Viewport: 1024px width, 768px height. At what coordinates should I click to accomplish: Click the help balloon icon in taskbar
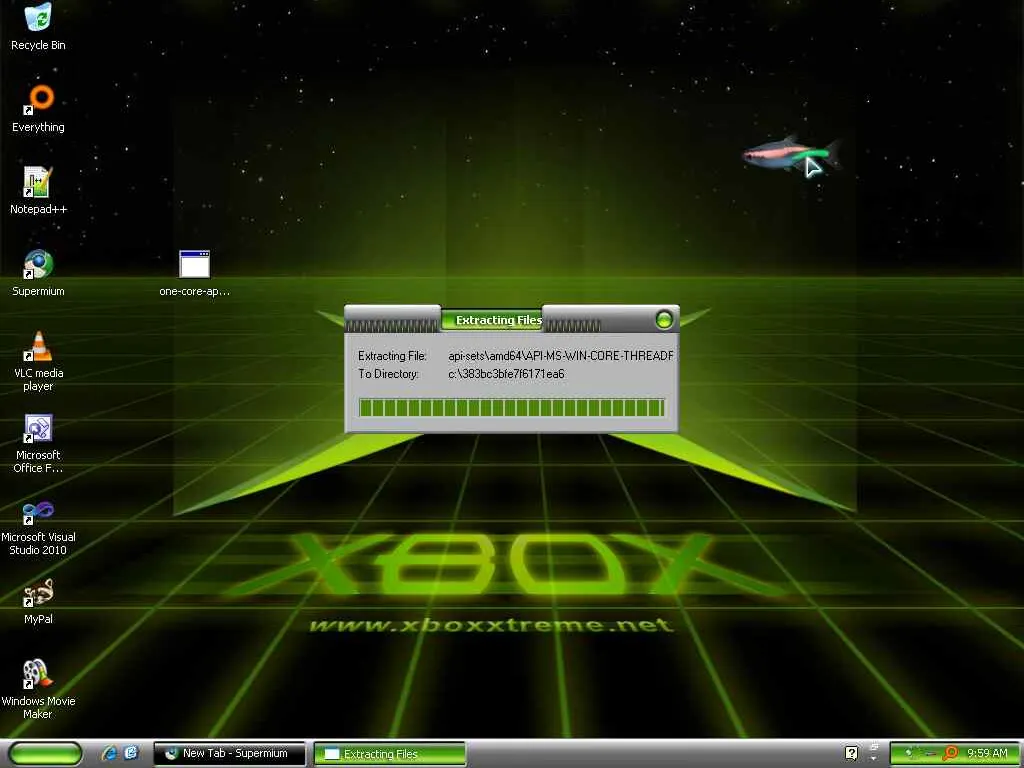pyautogui.click(x=852, y=753)
